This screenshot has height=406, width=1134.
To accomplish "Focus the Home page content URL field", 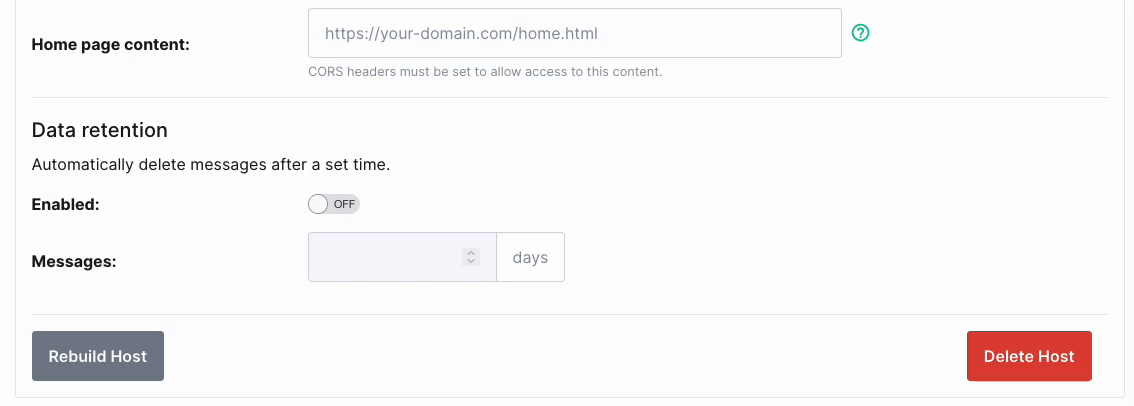I will [x=575, y=33].
